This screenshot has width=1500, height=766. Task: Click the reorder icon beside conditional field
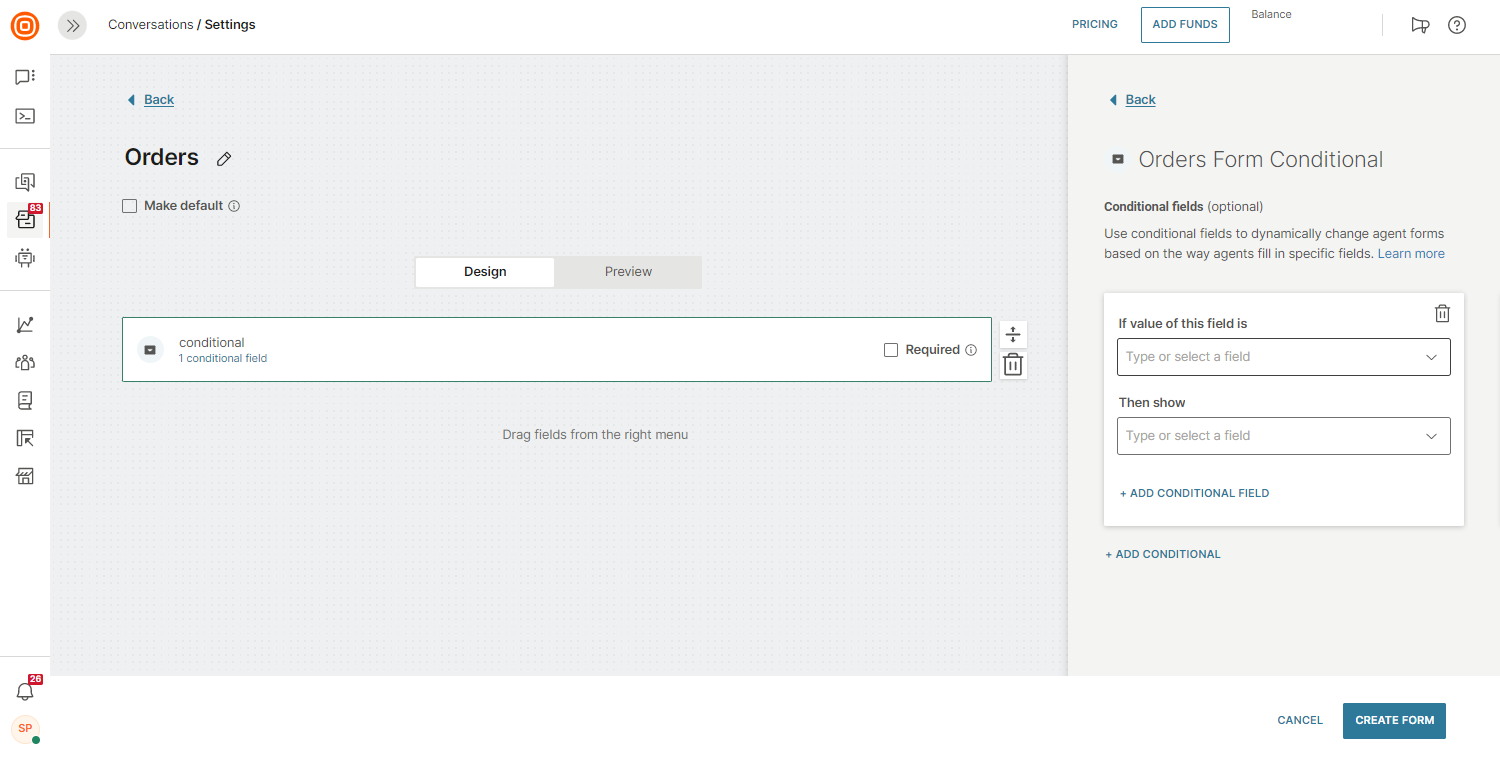point(1013,335)
